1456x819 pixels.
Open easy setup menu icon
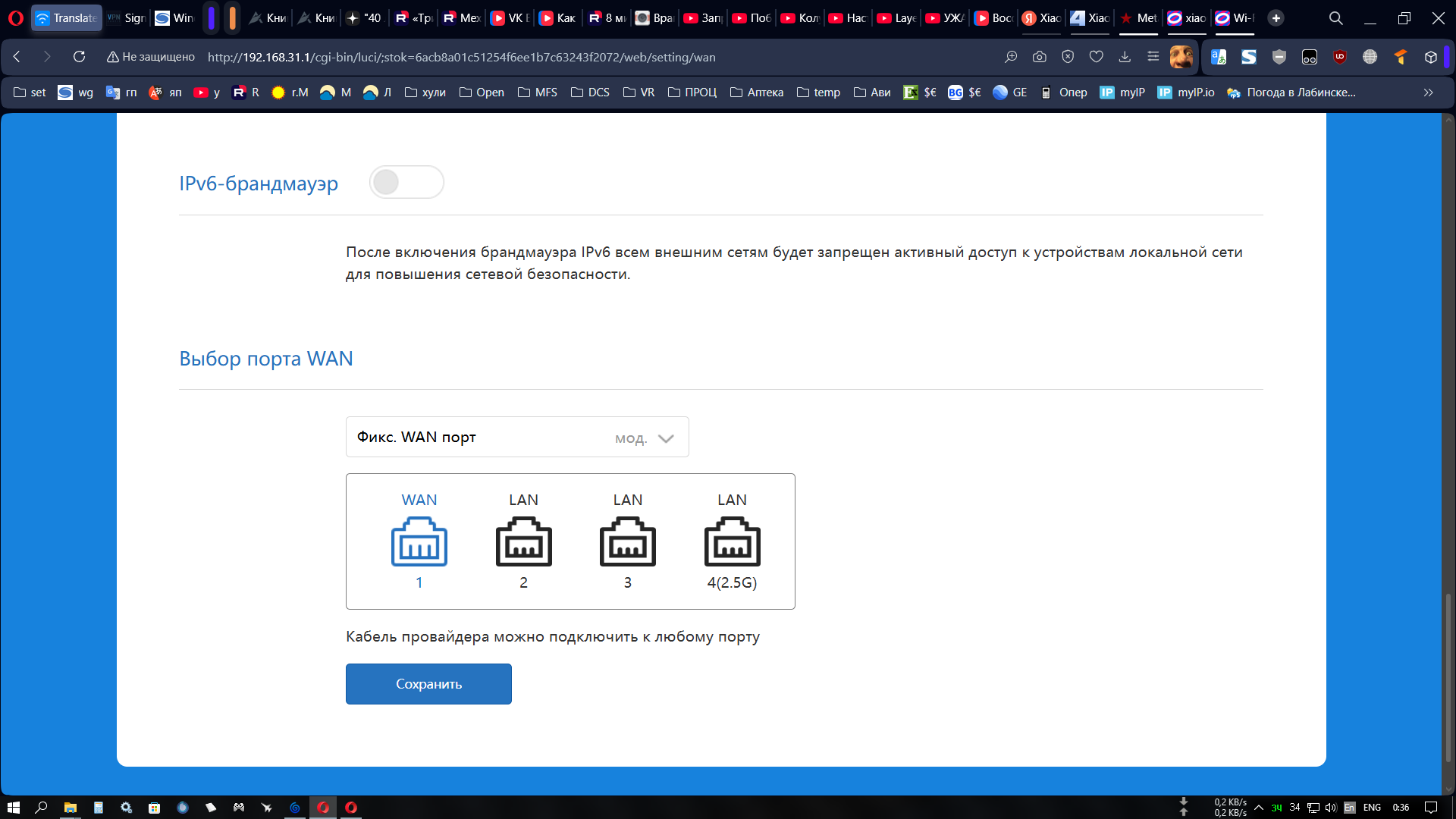click(x=1153, y=57)
